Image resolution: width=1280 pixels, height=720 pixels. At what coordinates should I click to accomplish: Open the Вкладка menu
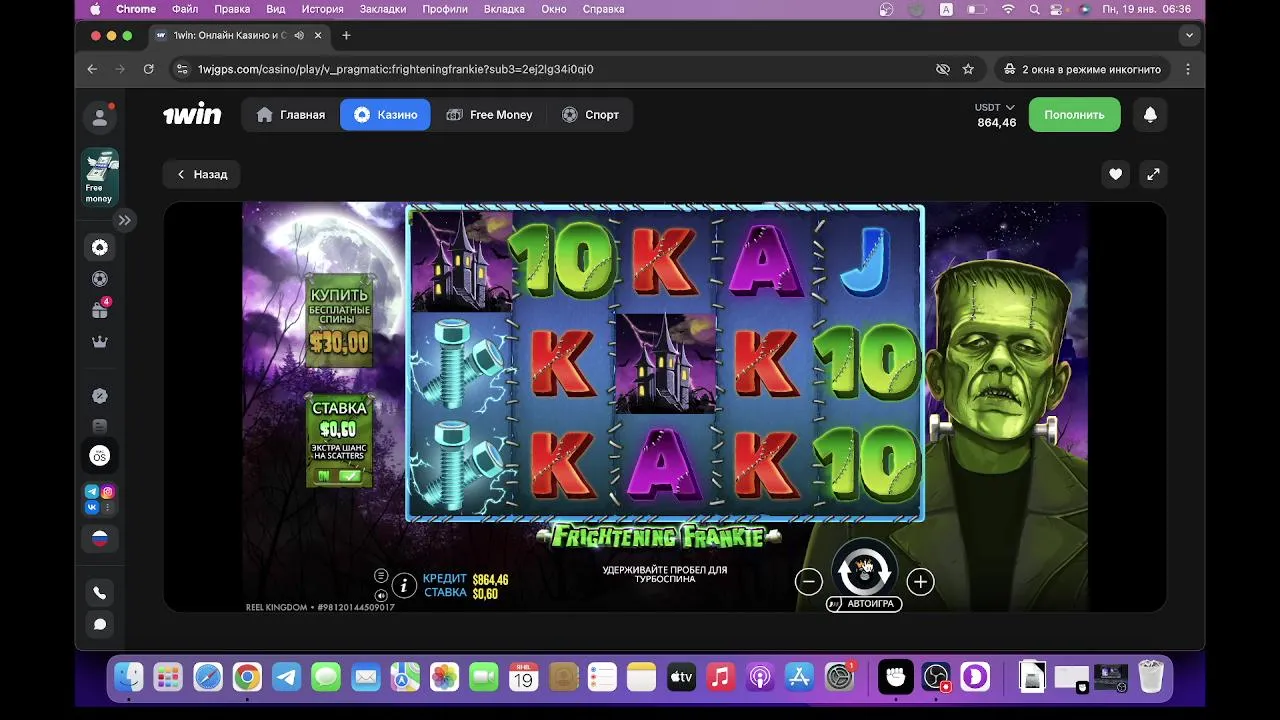(504, 9)
